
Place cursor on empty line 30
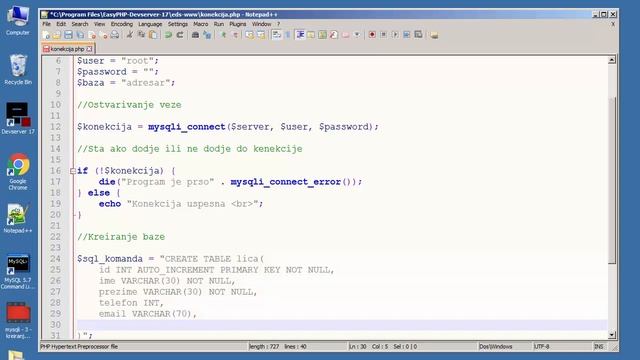tap(342, 325)
